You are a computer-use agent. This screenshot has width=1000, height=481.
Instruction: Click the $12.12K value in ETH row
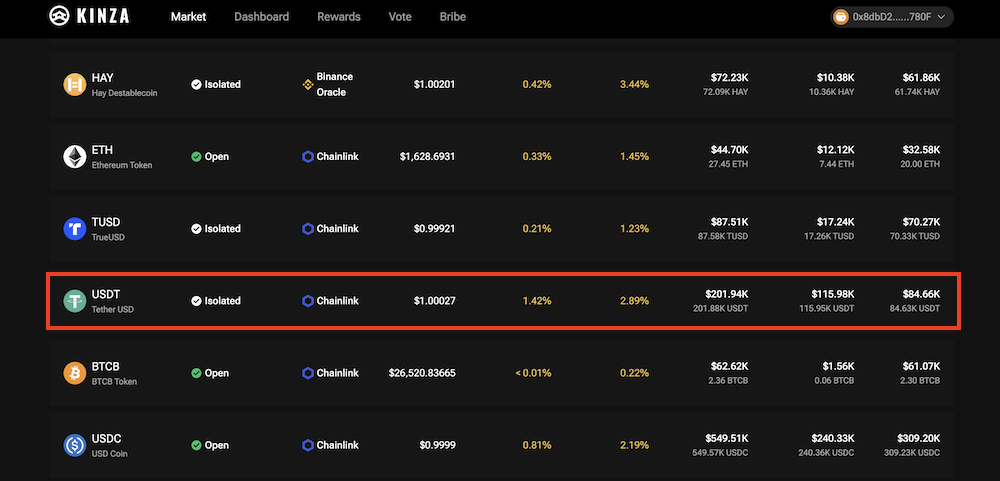pyautogui.click(x=835, y=150)
